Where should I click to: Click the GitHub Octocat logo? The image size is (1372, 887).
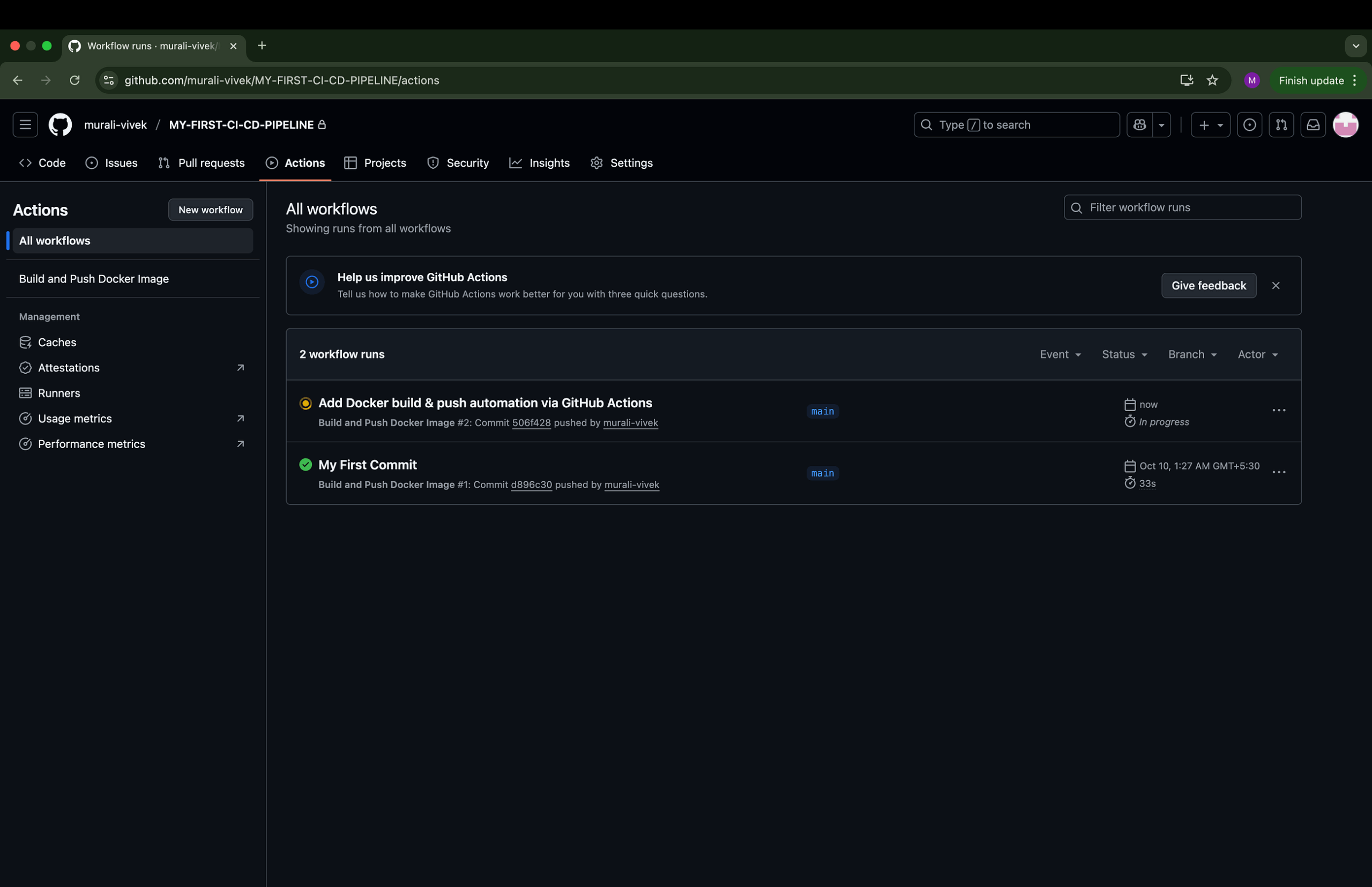pyautogui.click(x=61, y=125)
